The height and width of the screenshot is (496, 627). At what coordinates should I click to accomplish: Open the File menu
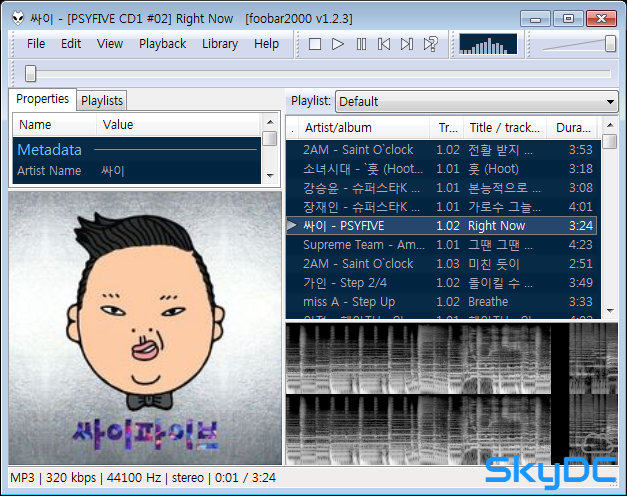pos(36,44)
